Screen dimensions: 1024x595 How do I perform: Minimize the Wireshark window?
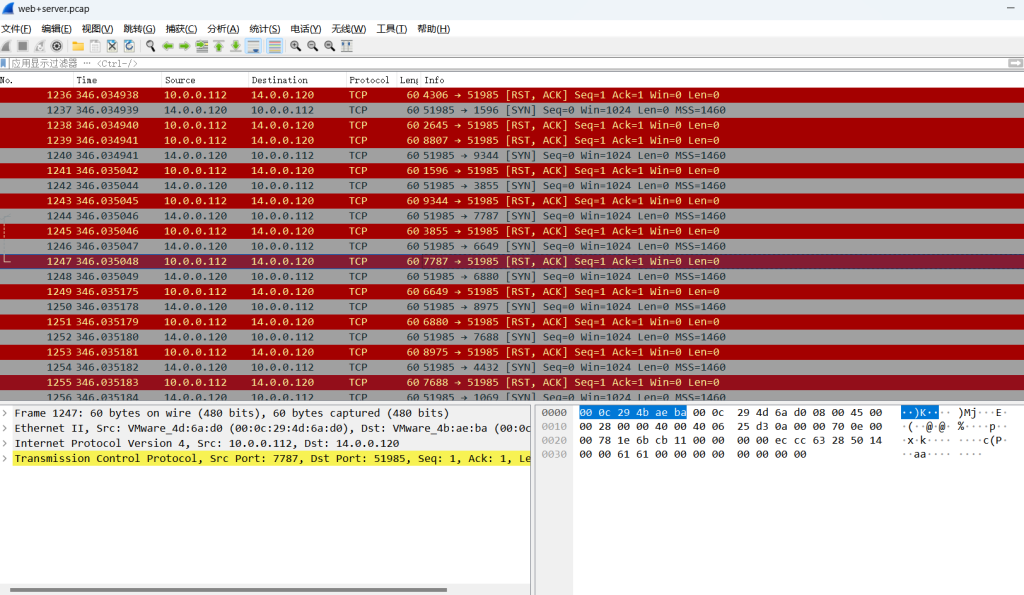tap(1010, 8)
